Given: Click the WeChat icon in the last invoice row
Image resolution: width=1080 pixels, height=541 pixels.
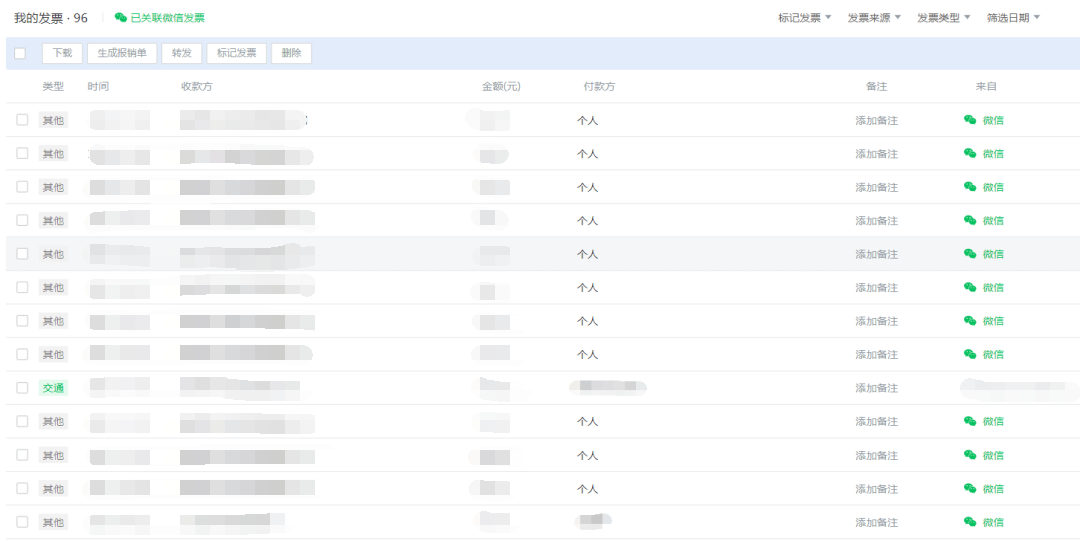Looking at the screenshot, I should tap(970, 522).
